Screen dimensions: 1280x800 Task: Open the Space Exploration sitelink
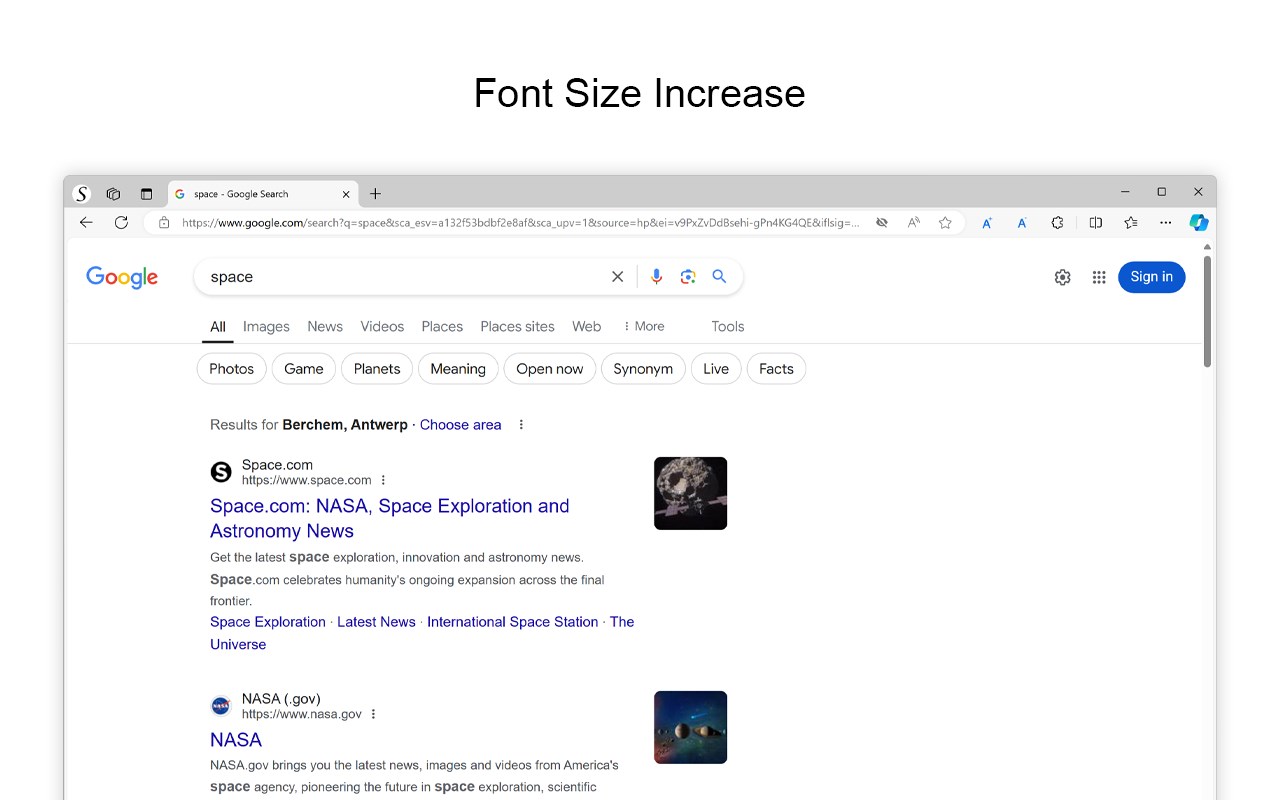268,622
